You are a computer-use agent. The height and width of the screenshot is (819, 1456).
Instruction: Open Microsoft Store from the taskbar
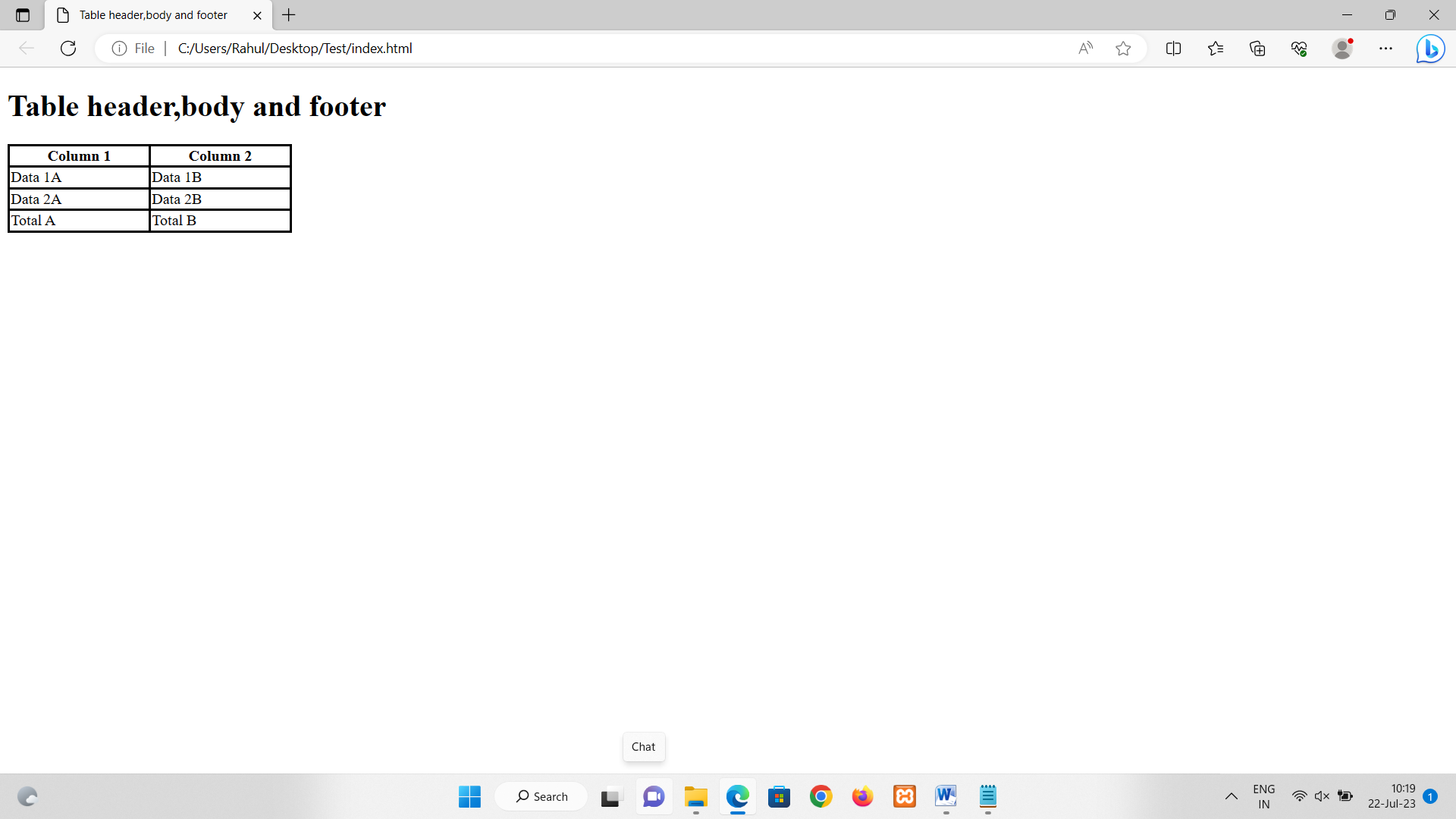(779, 796)
